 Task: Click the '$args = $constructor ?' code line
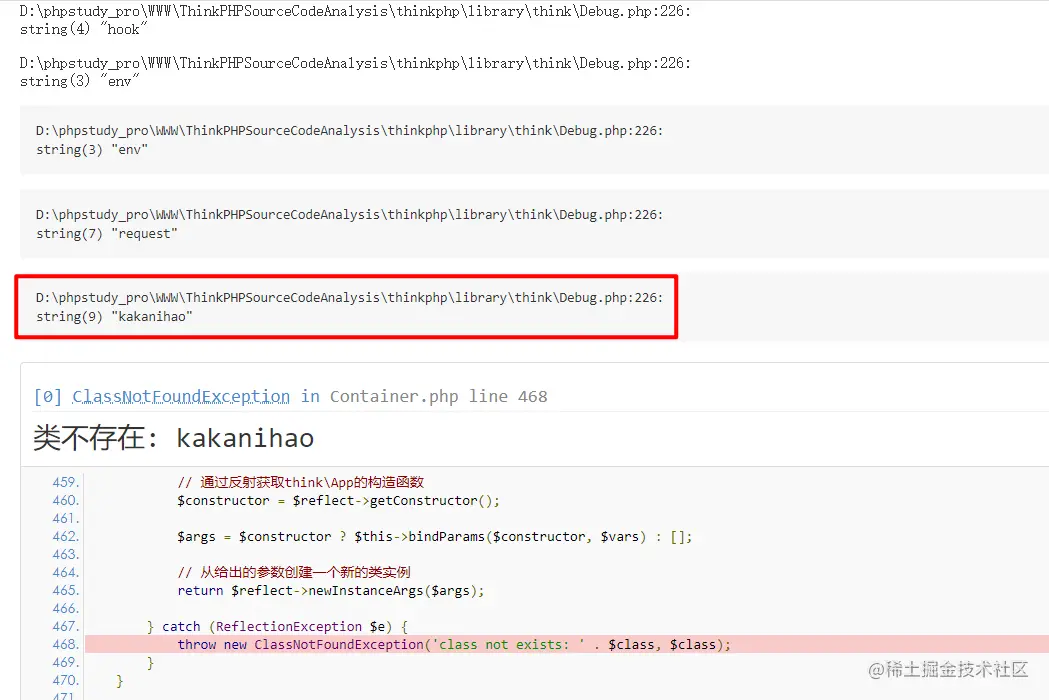coord(434,537)
